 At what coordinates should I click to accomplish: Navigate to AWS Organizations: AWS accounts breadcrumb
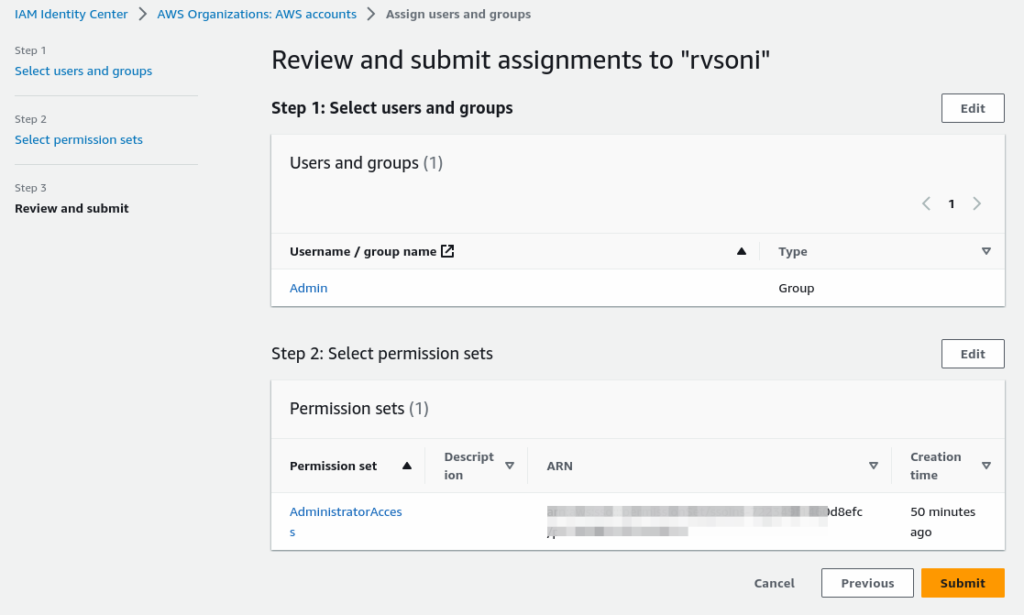(256, 14)
